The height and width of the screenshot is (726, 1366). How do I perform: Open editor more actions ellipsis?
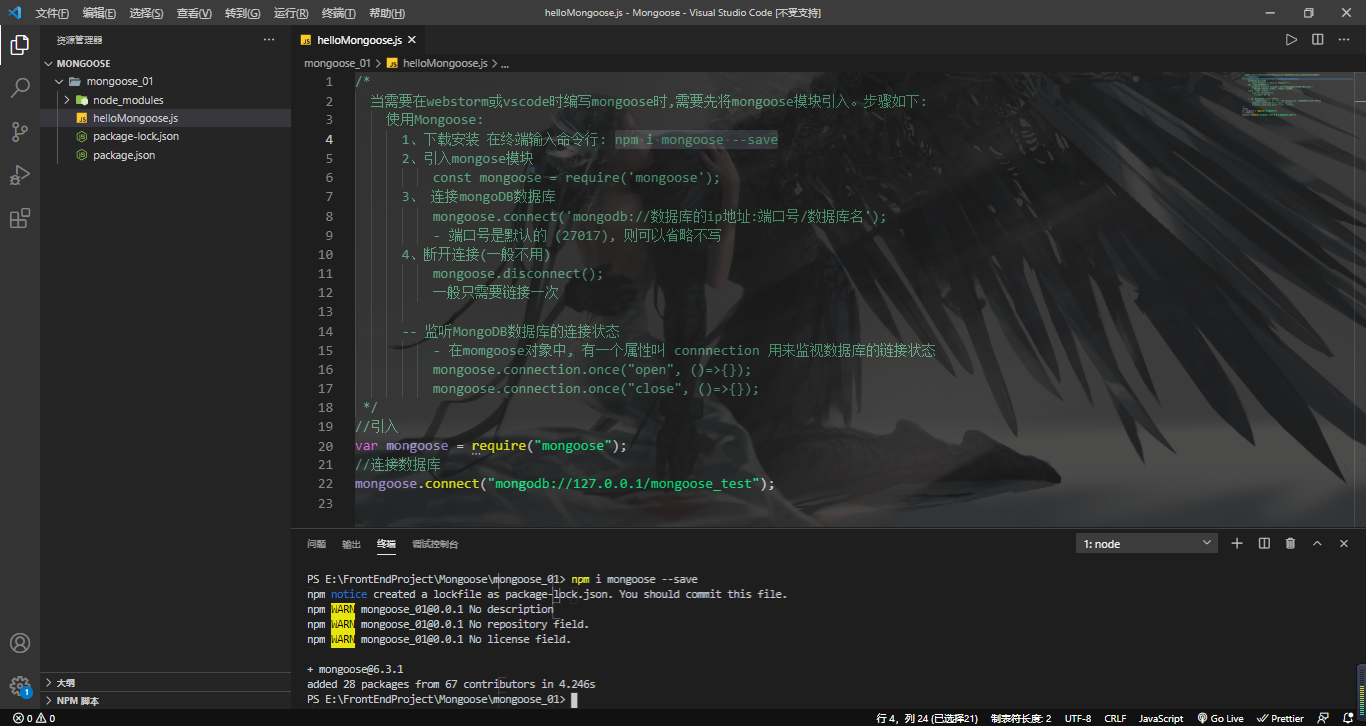[1344, 40]
